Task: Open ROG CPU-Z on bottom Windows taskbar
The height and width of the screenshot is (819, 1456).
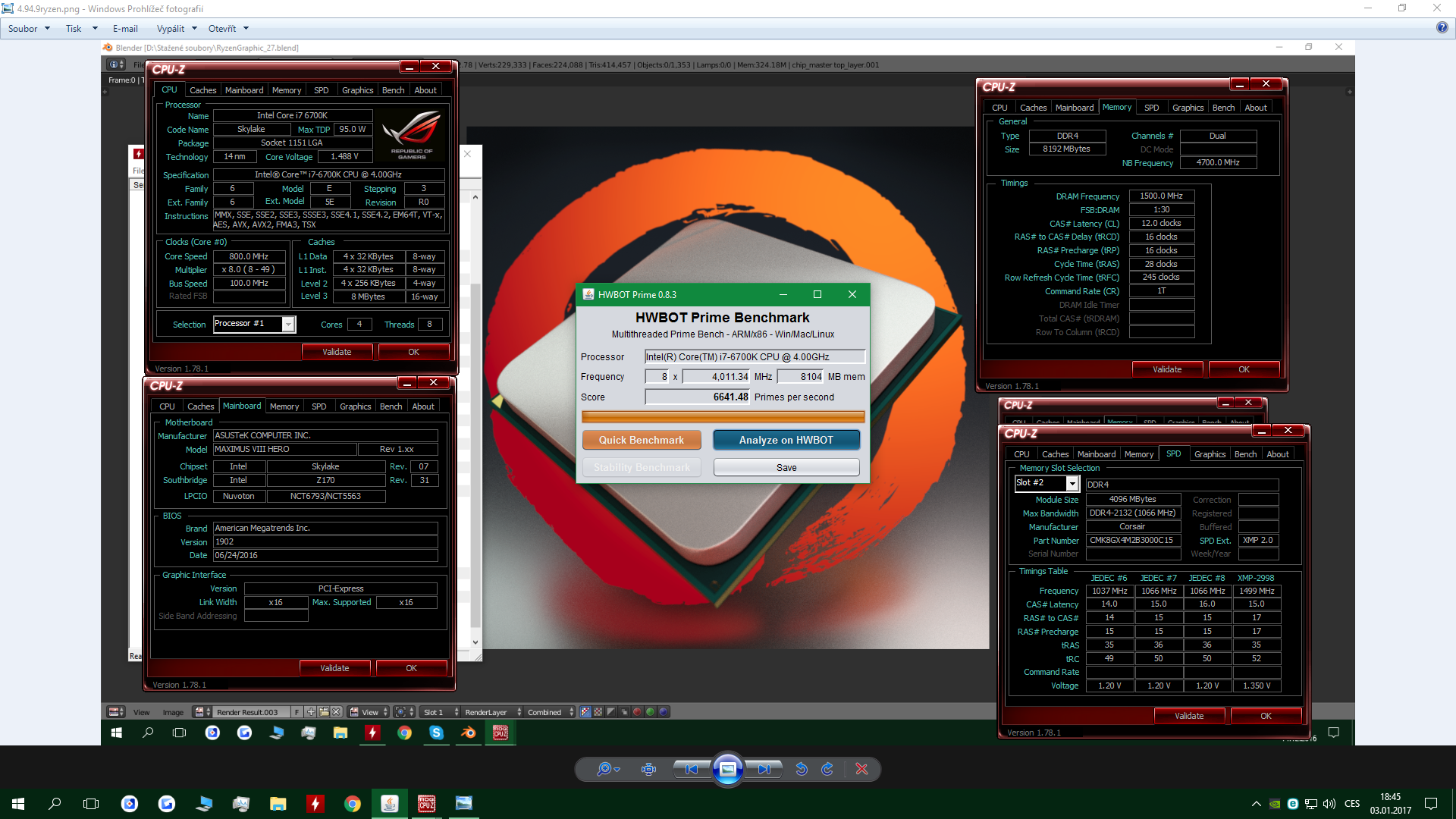Action: point(427,804)
